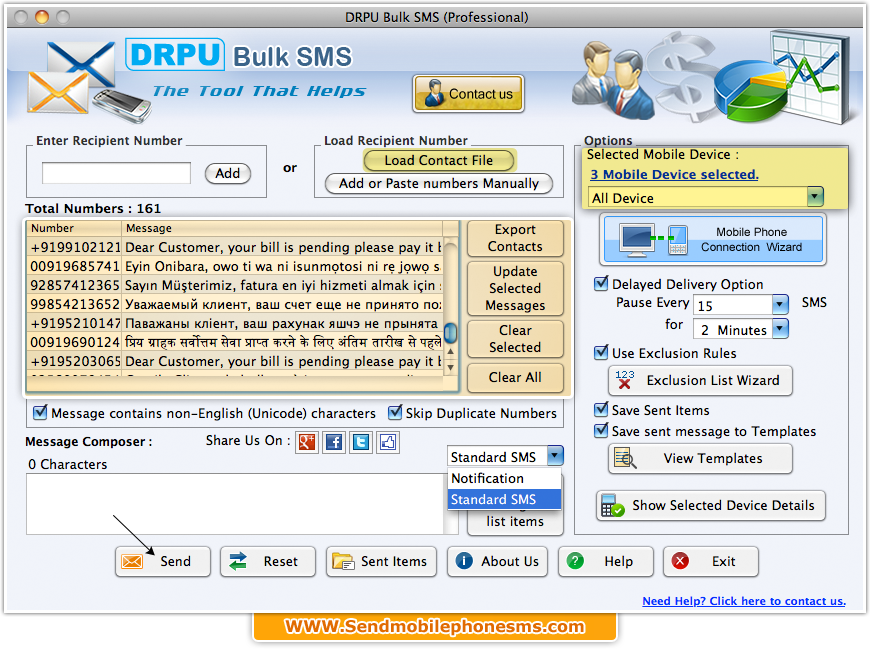Click the contact list scrollbar thumb

[451, 333]
